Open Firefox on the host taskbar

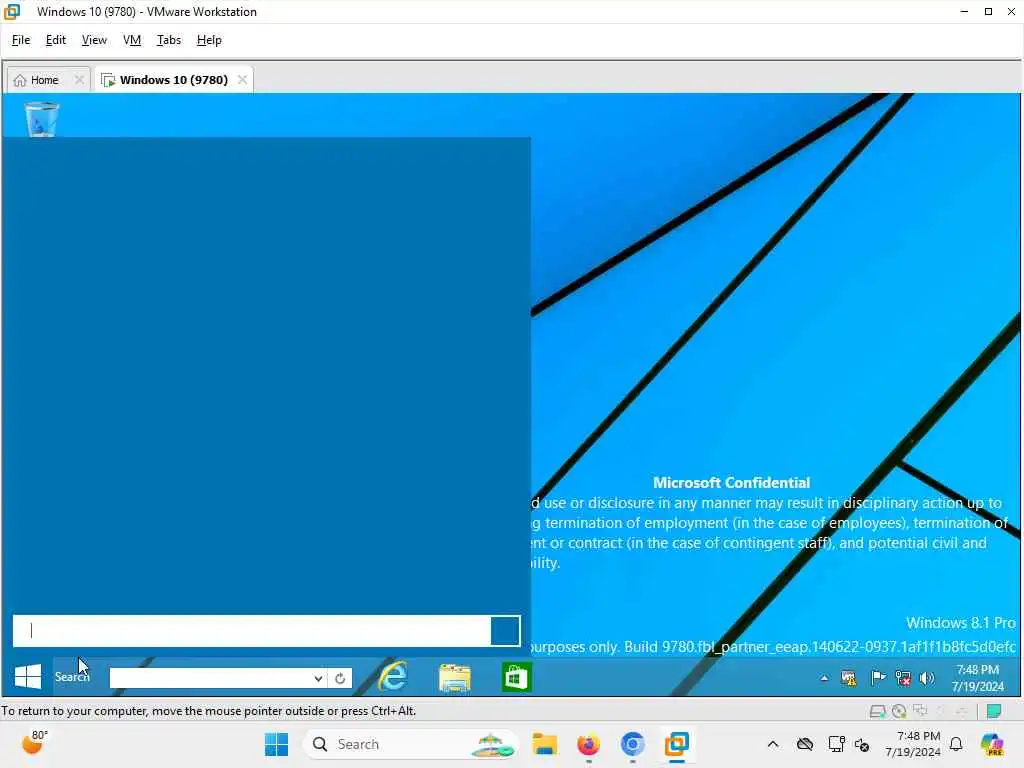[x=588, y=744]
